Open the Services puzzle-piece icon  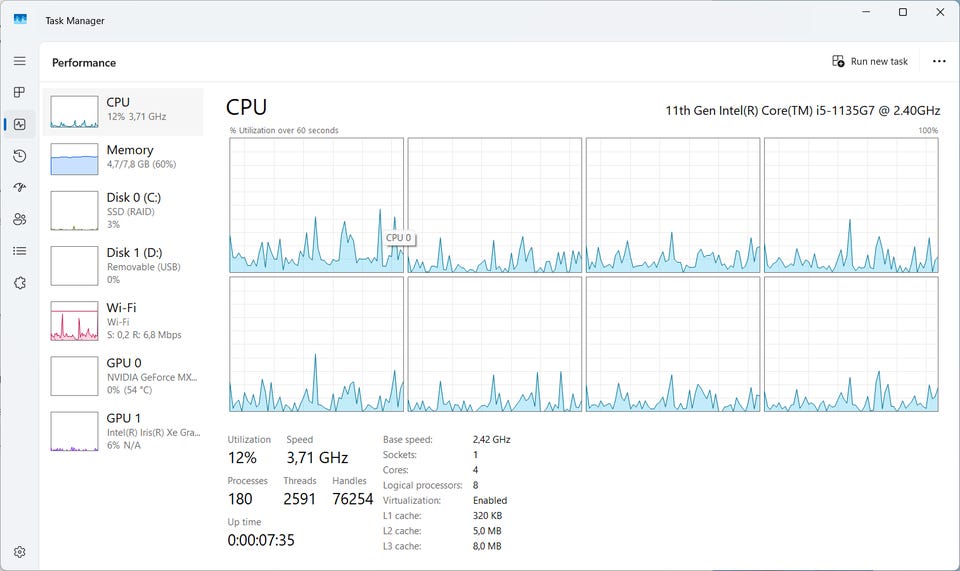point(20,283)
